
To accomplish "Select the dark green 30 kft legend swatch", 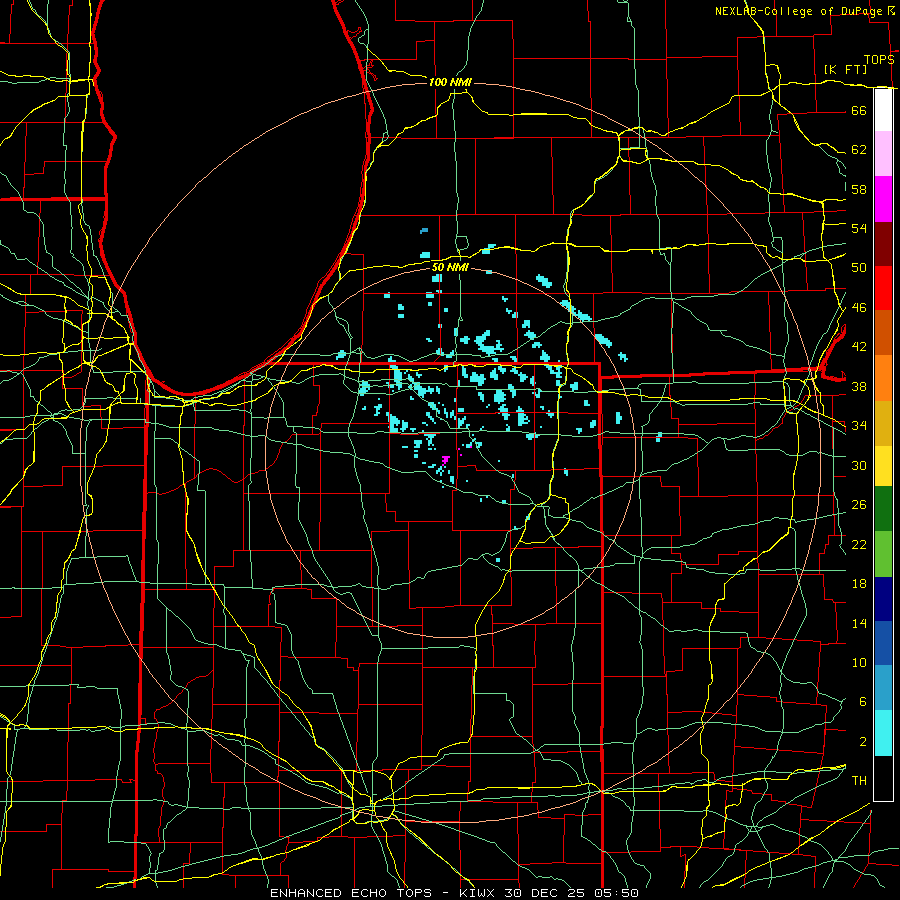I will (883, 509).
